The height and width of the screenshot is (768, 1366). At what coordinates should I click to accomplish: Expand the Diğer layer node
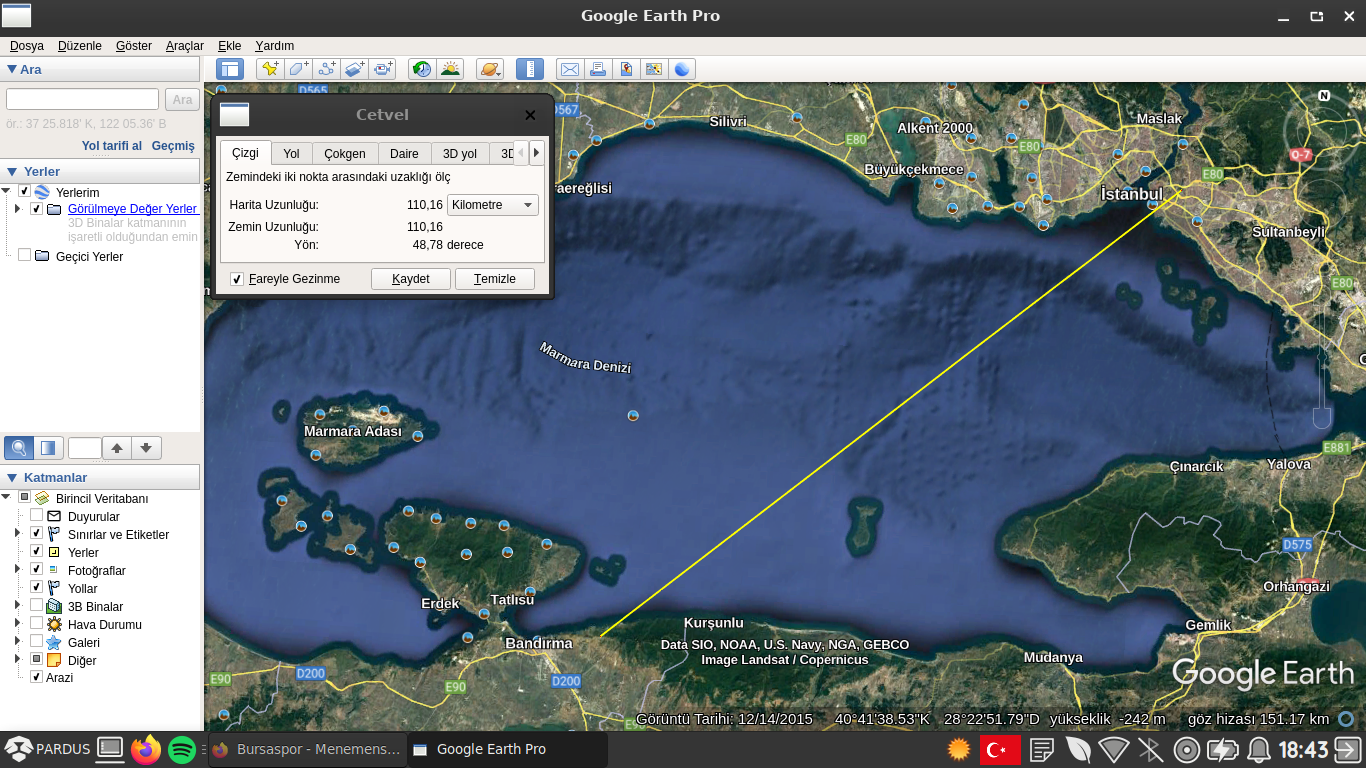(x=17, y=659)
